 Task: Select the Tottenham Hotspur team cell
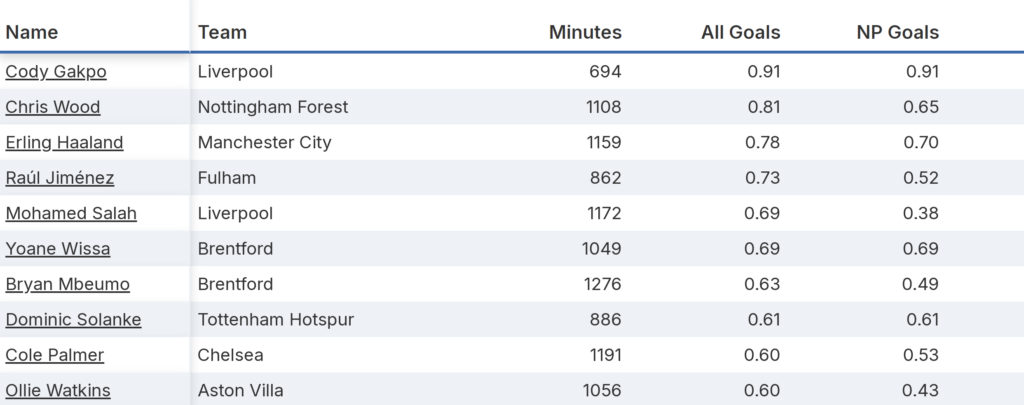(276, 320)
